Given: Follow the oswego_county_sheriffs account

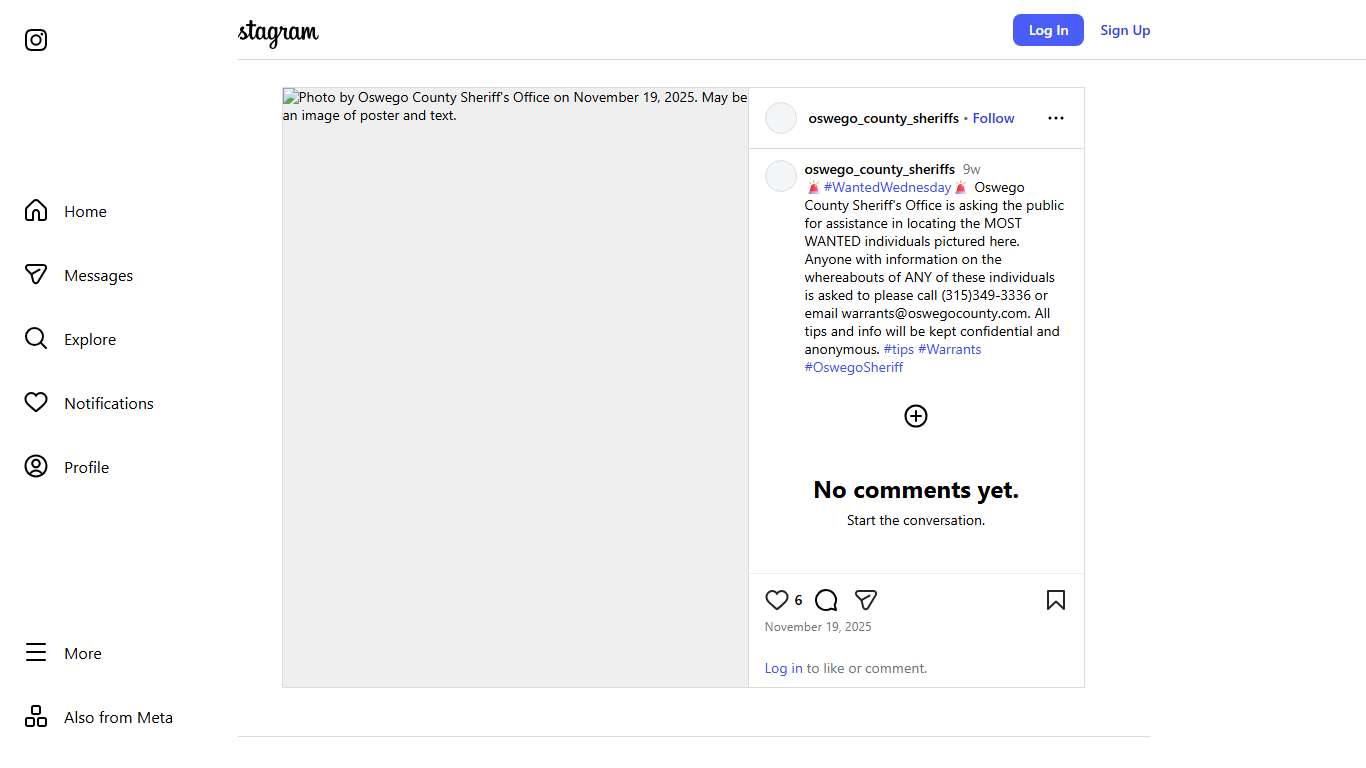Looking at the screenshot, I should (x=993, y=118).
